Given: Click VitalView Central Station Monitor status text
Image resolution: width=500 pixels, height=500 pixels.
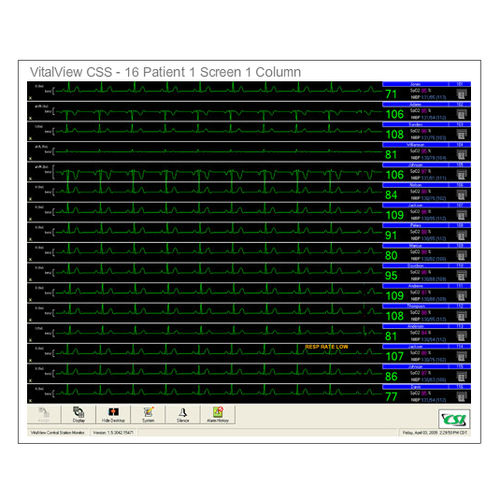Looking at the screenshot, I should coord(58,433).
